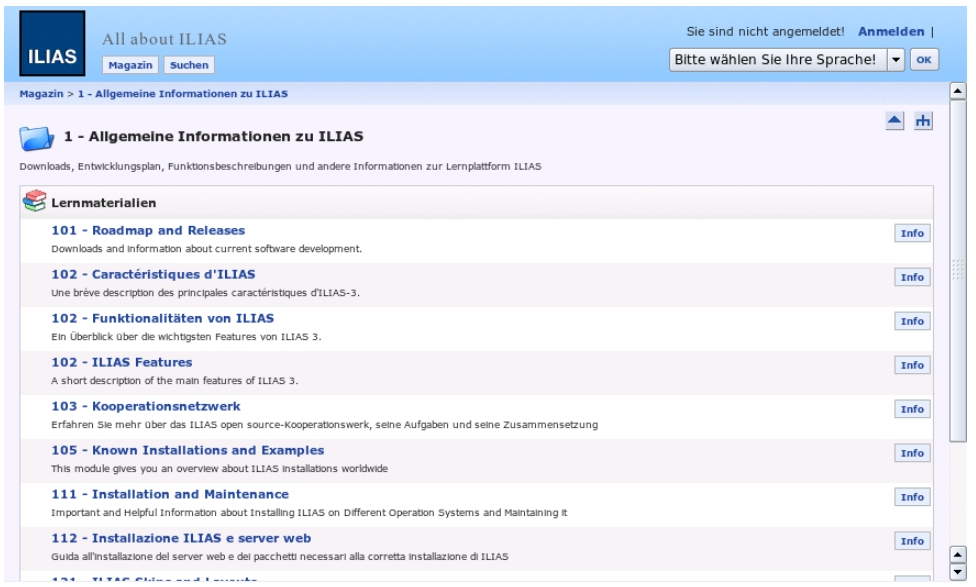Click Info for Roadmap and Releases
The image size is (976, 587).
(x=912, y=233)
